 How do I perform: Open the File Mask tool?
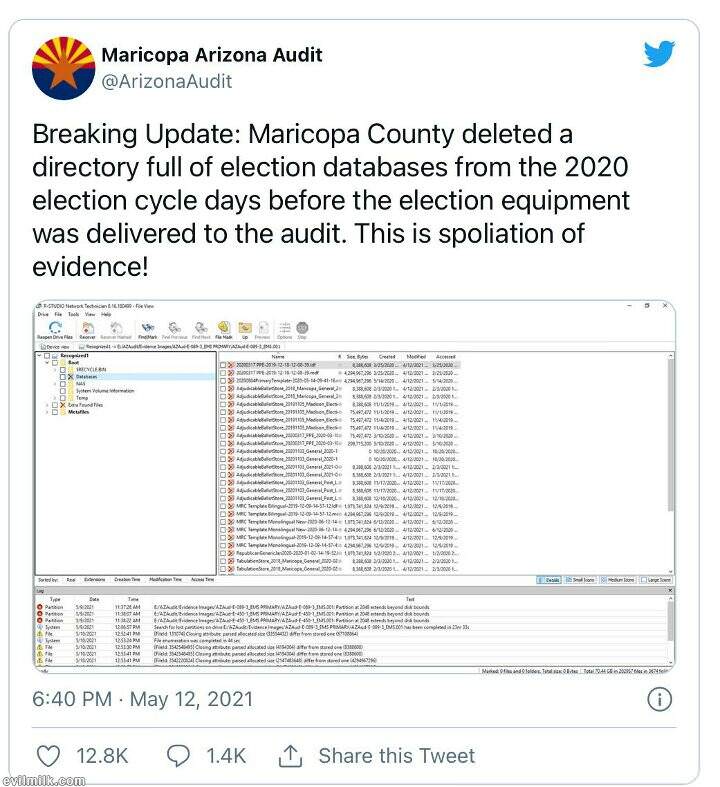point(223,327)
